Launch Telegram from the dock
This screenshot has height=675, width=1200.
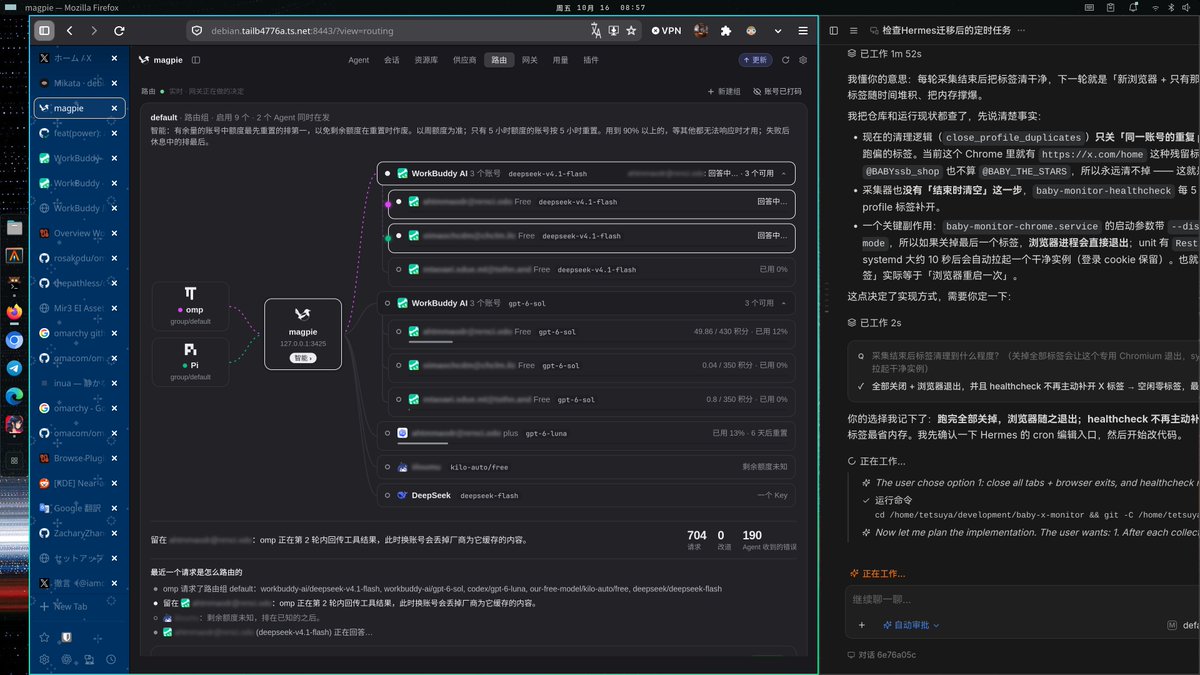(x=14, y=368)
